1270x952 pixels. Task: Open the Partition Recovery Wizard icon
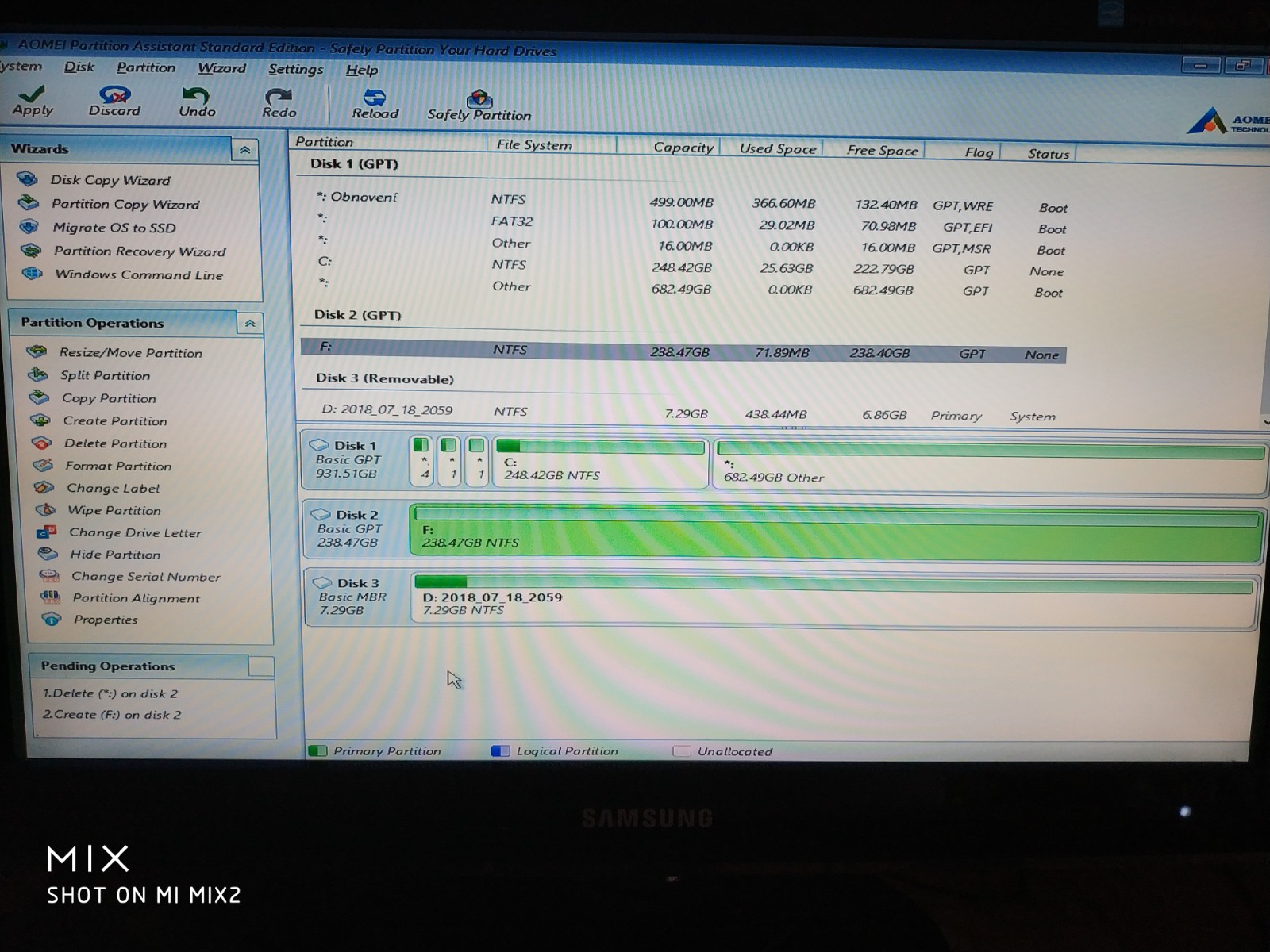pos(31,250)
